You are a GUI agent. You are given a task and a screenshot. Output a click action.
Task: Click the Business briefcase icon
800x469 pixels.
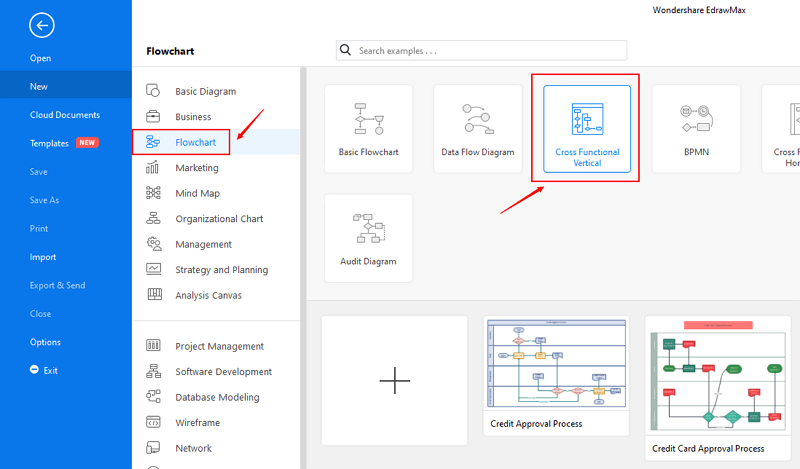tap(153, 116)
